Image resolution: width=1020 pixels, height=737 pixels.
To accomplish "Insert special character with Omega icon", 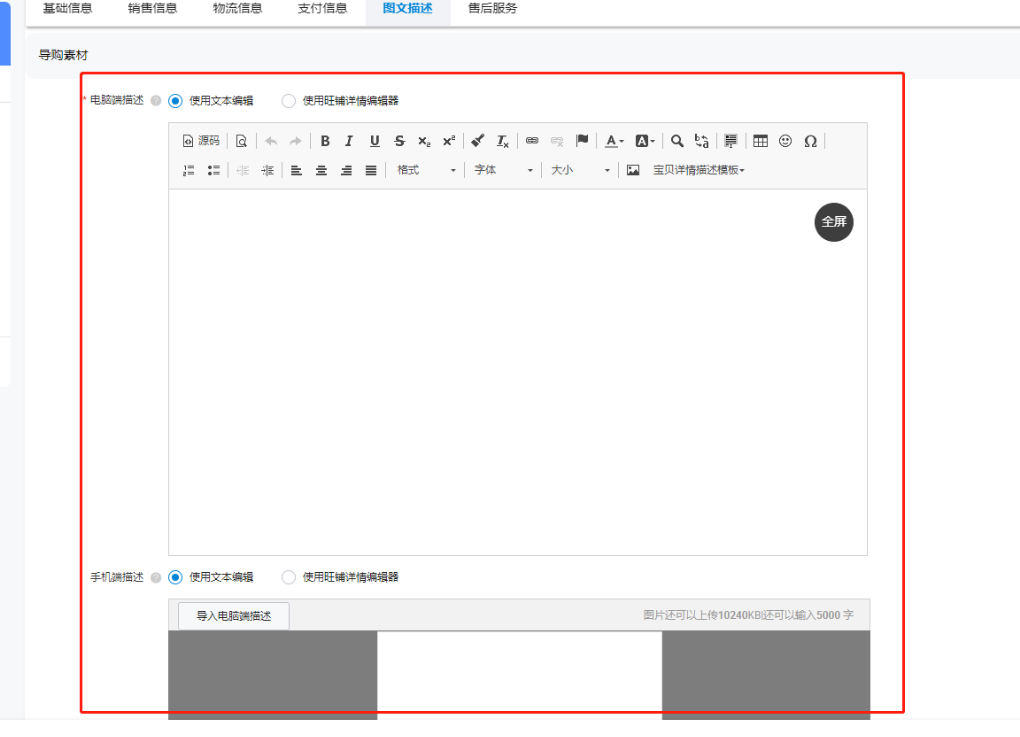I will pos(810,141).
